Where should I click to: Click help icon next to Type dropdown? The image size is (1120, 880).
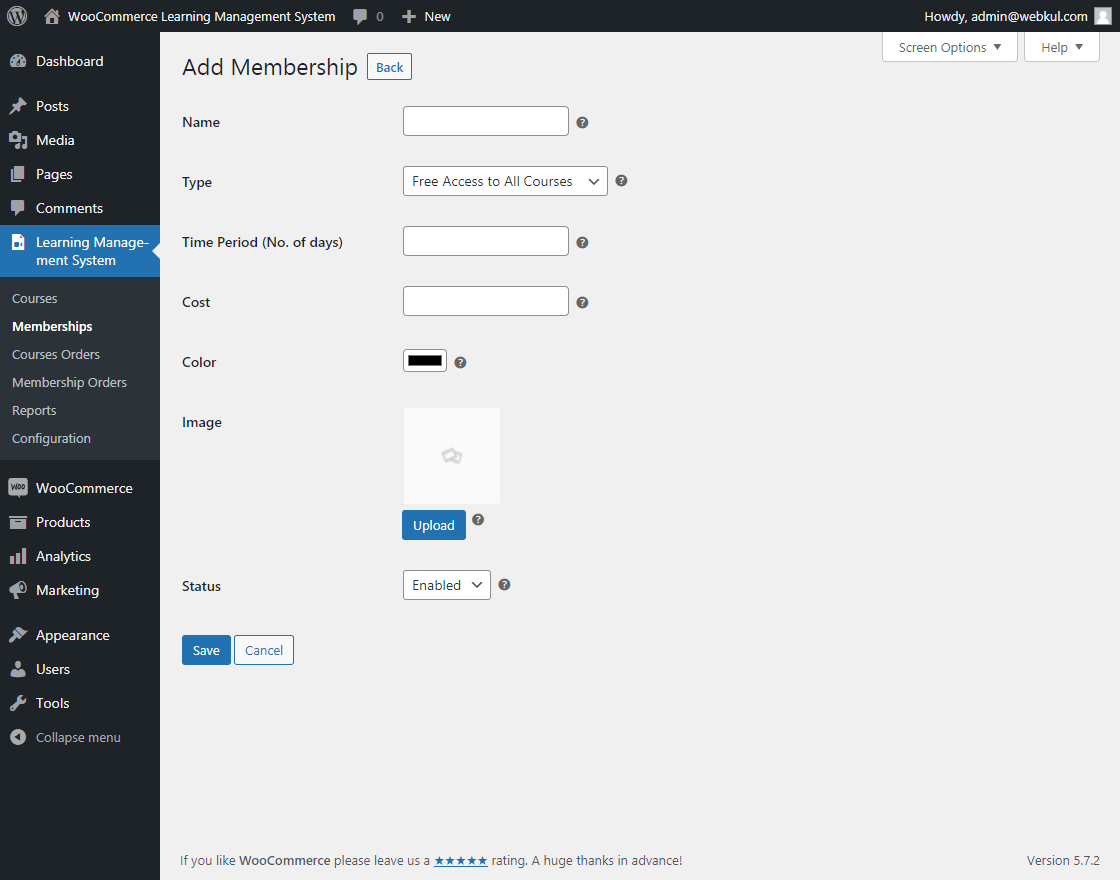(621, 181)
